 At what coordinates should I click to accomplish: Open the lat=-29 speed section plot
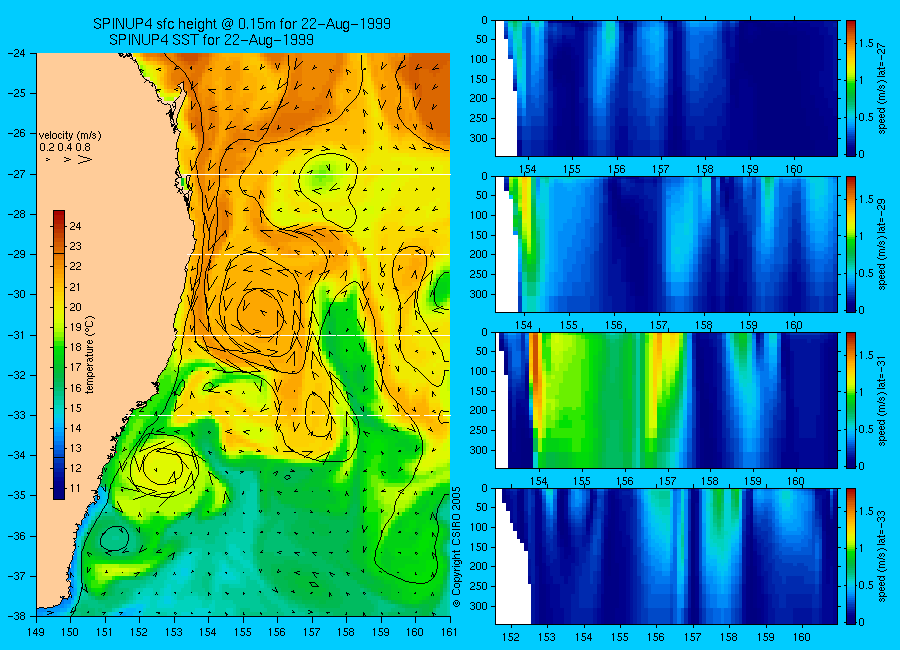666,244
